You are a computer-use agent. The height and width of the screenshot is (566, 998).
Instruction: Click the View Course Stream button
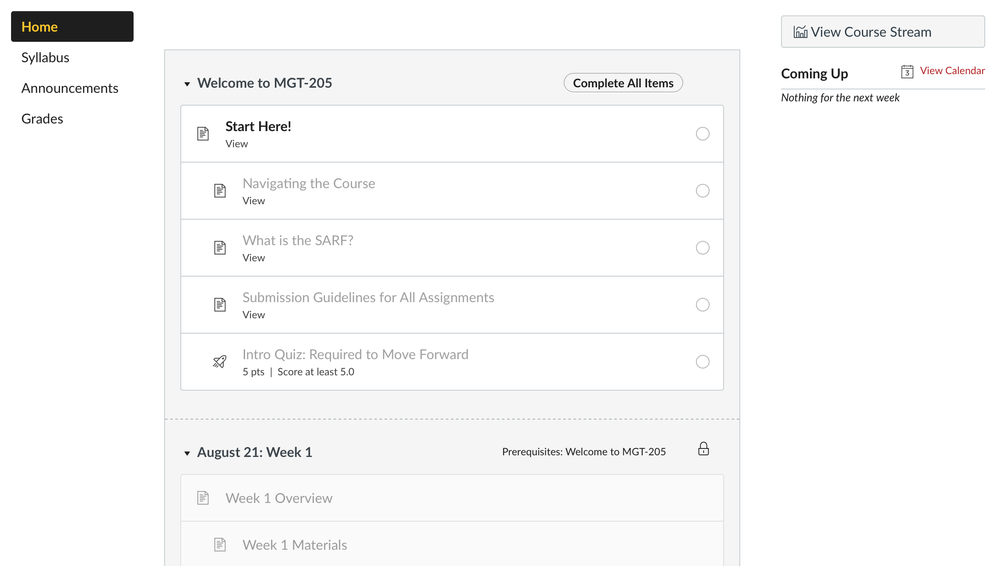tap(883, 32)
